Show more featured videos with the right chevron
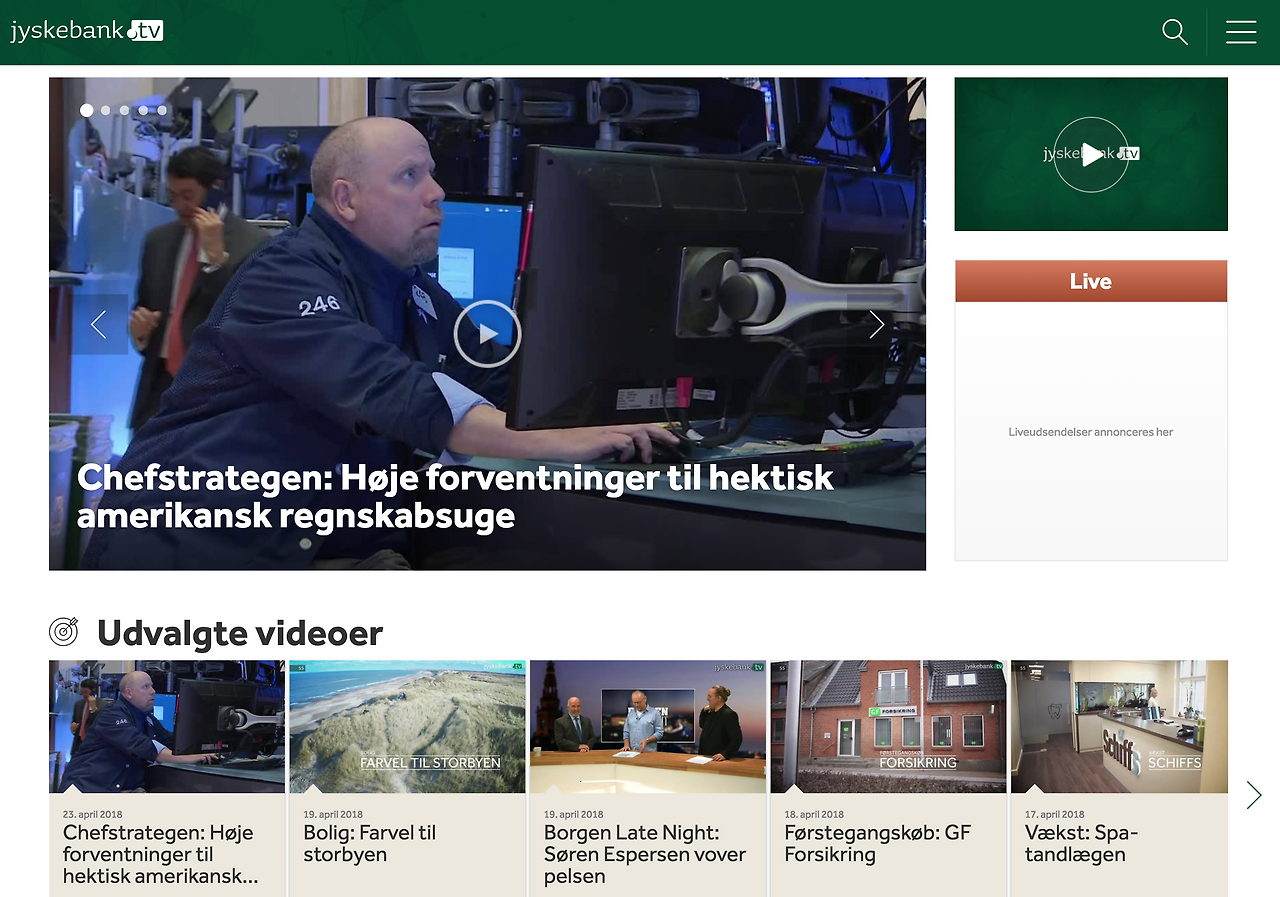This screenshot has width=1280, height=897. 1253,795
